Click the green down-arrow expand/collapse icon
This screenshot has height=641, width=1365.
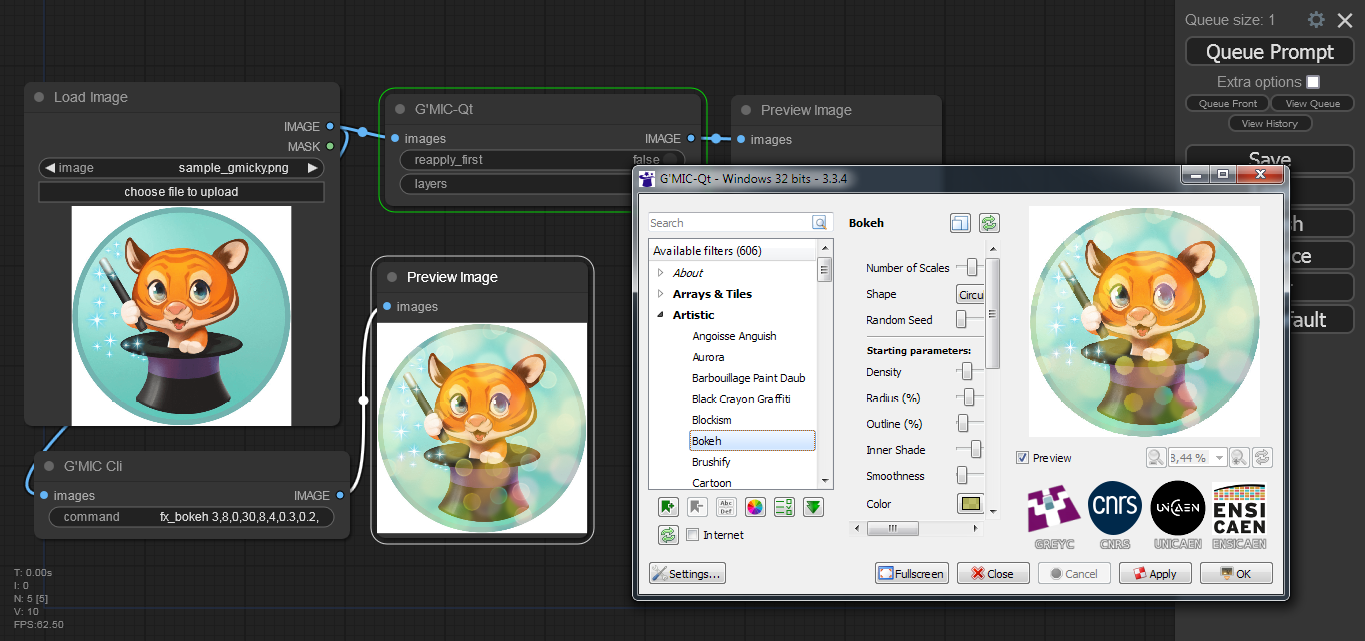pyautogui.click(x=813, y=506)
